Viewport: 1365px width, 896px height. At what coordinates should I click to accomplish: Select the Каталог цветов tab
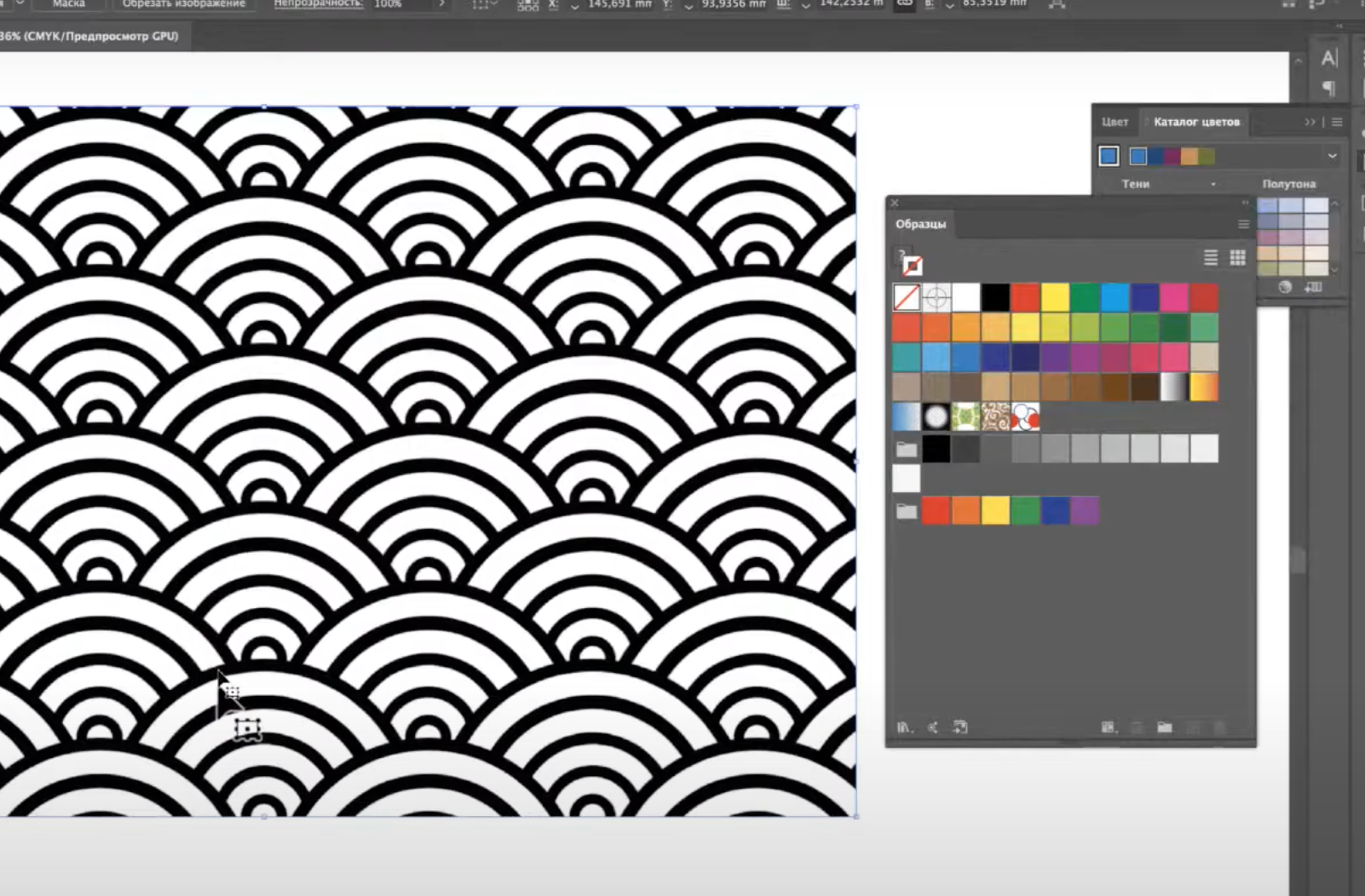point(1196,122)
